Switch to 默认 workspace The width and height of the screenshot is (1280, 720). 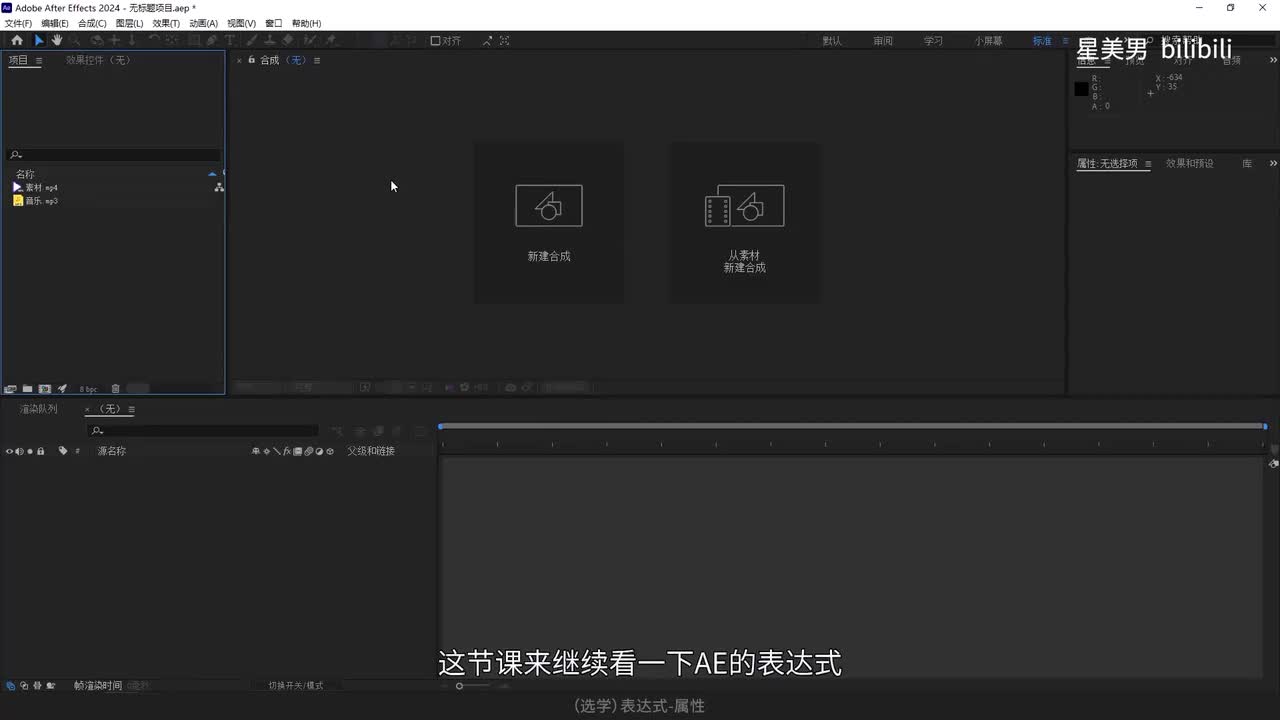(832, 41)
